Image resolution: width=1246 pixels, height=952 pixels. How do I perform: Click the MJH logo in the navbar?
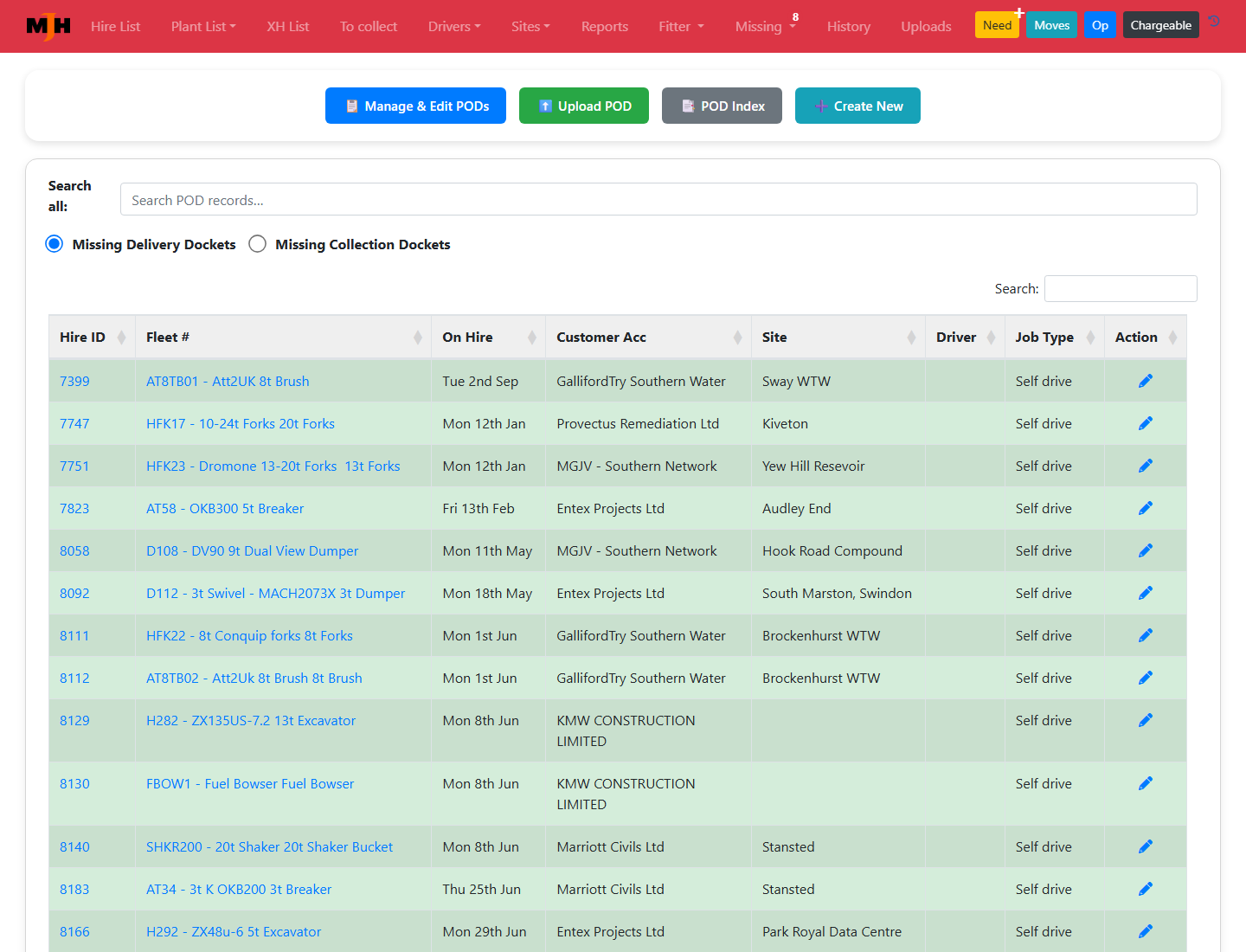[48, 26]
